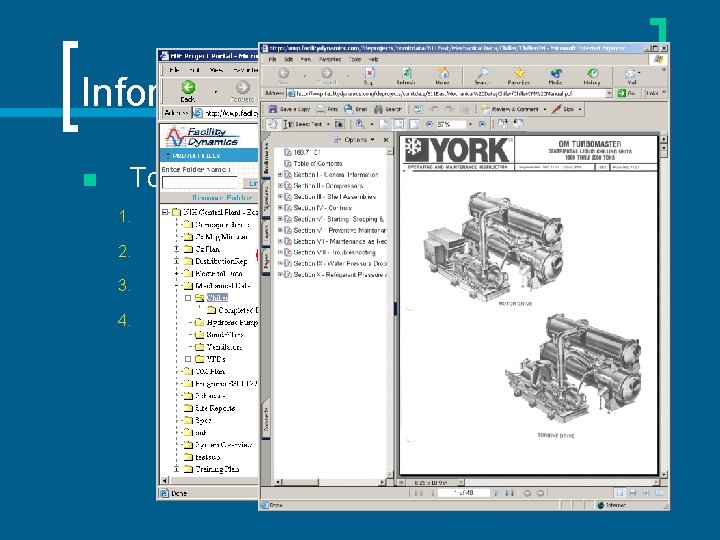720x540 pixels.
Task: Click the zoom-out minus button beside 57%
Action: [429, 124]
